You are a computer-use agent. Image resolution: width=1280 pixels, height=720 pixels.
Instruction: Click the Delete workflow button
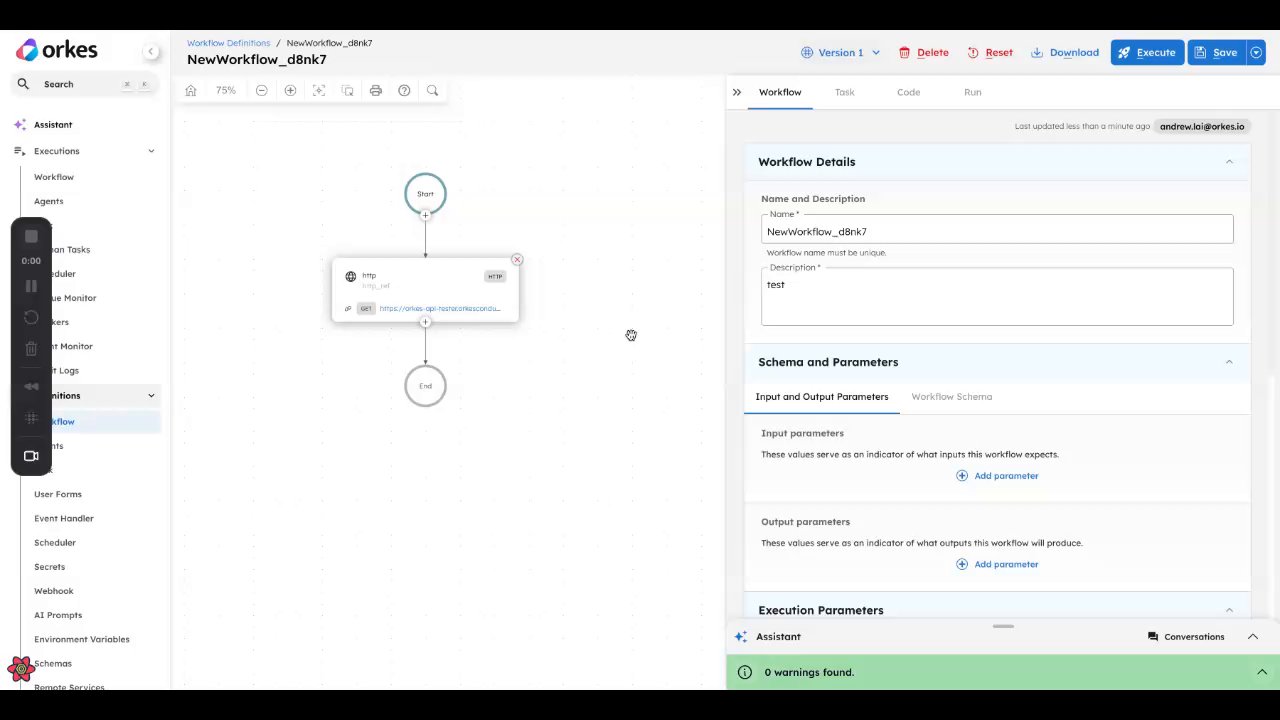pos(923,52)
